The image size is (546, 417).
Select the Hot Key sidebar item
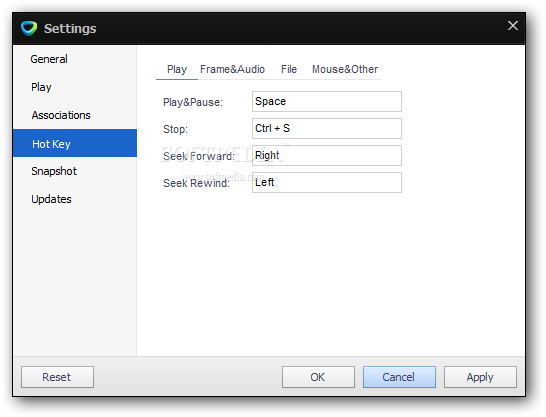pyautogui.click(x=75, y=143)
